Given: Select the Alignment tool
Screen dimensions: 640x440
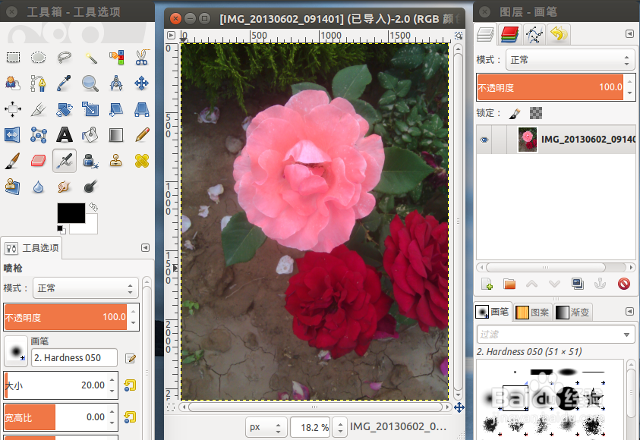Looking at the screenshot, I should [13, 109].
